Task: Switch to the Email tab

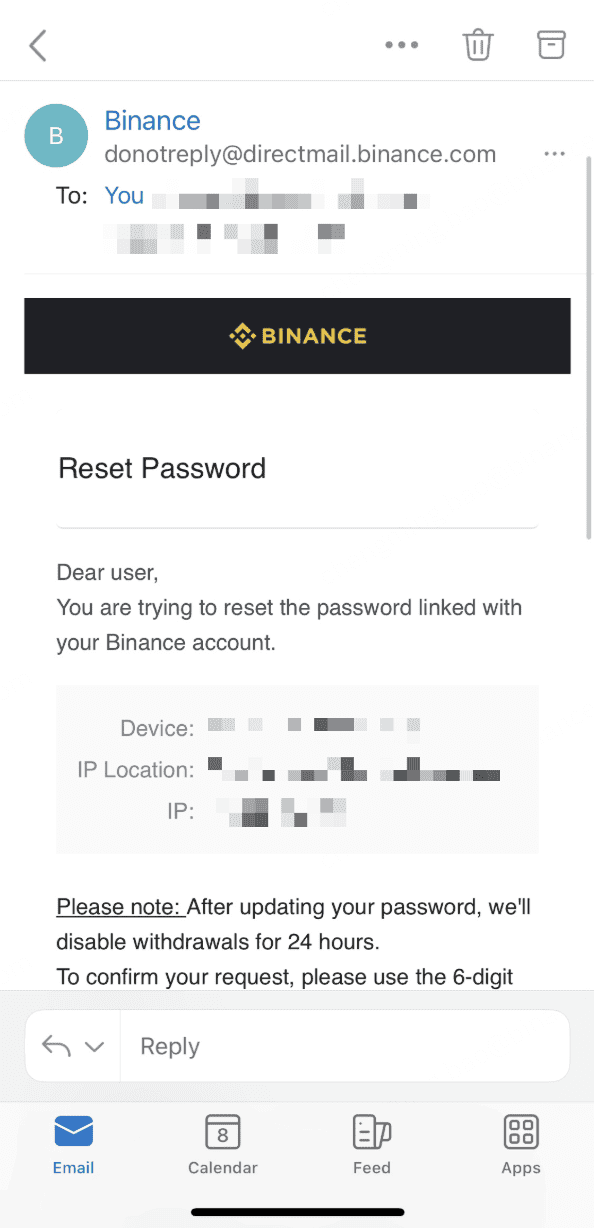Action: coord(74,1146)
